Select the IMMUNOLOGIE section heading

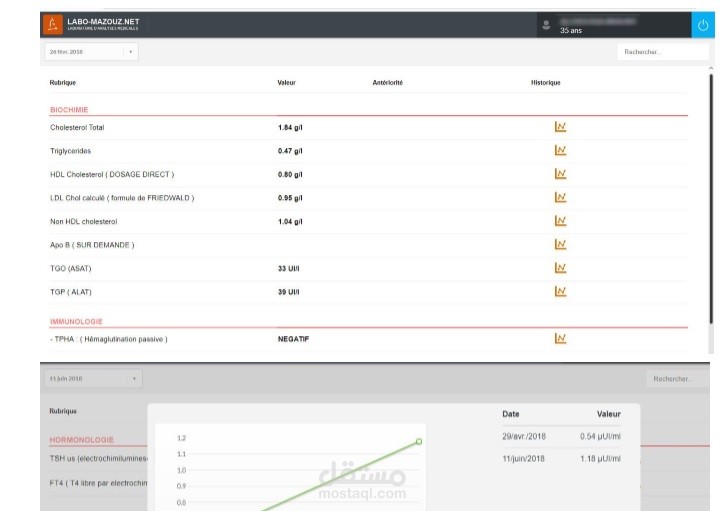click(x=76, y=321)
